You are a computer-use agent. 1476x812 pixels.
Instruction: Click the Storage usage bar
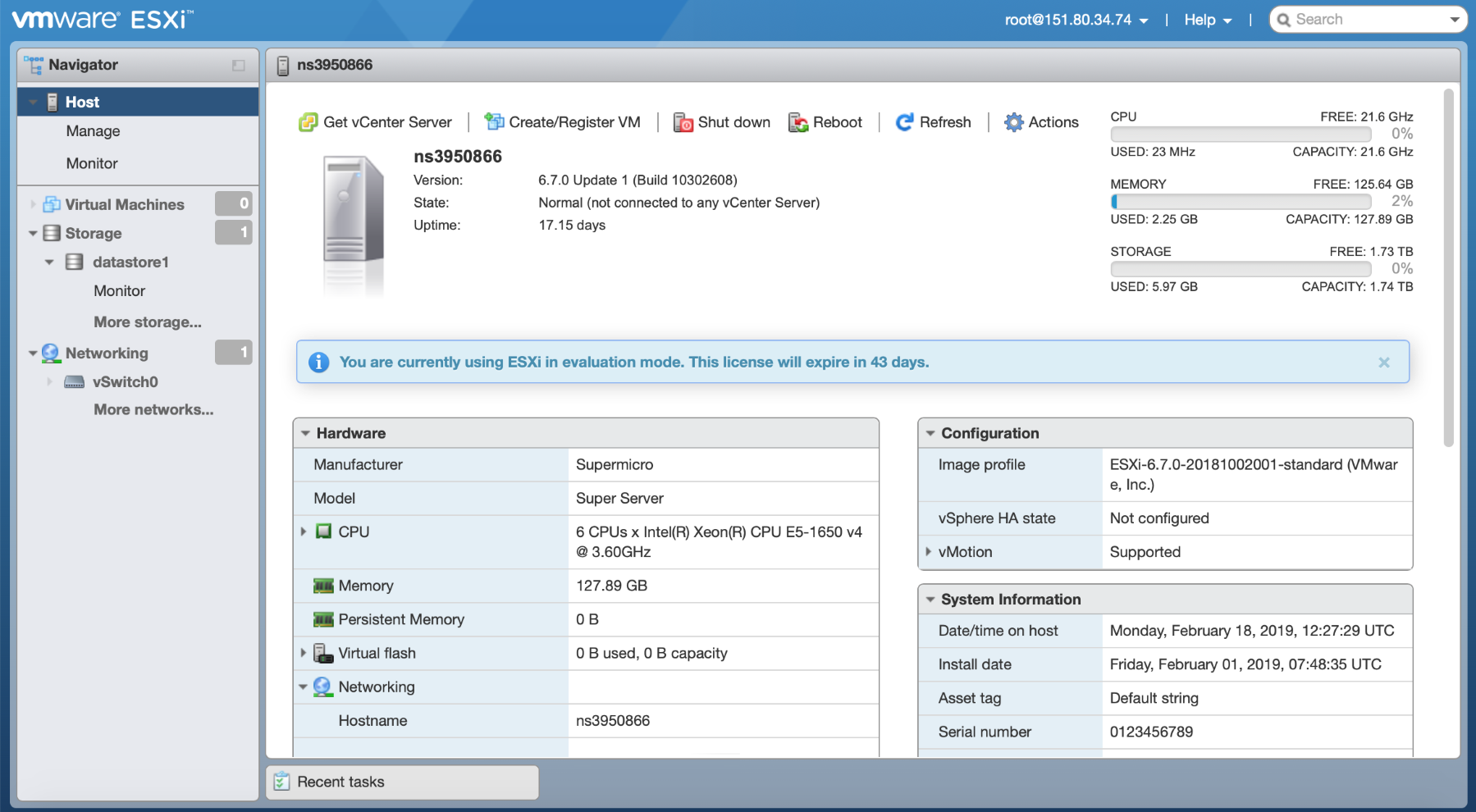[1241, 268]
